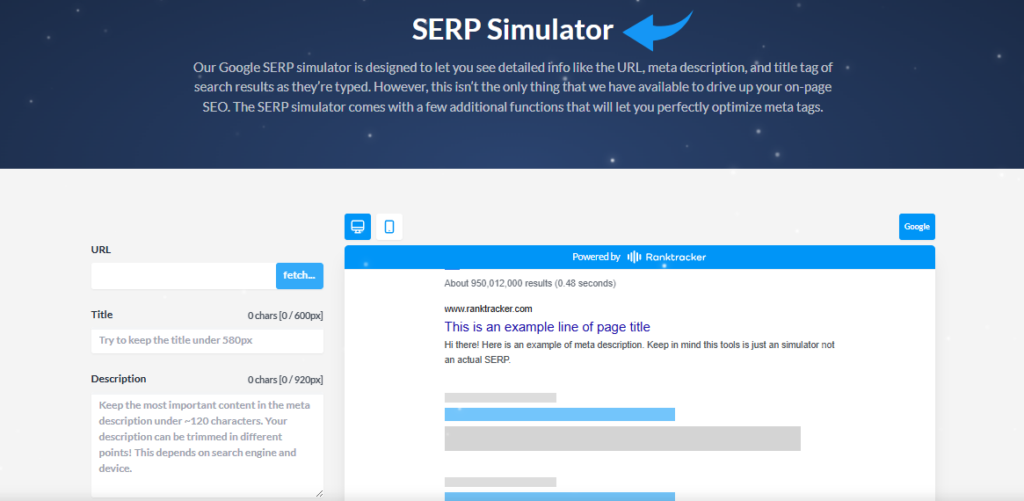
Task: Focus the Description text area
Action: (x=207, y=445)
